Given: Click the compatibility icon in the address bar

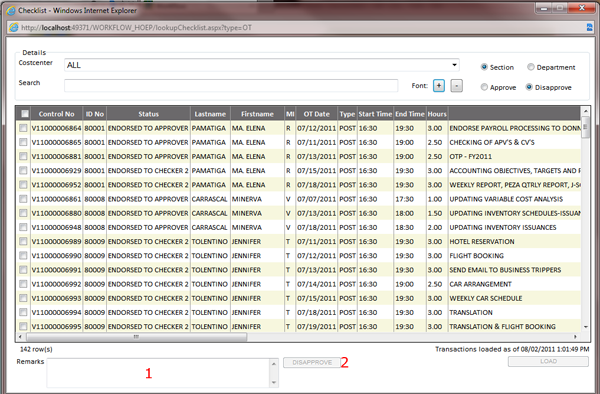Looking at the screenshot, I should click(x=590, y=27).
